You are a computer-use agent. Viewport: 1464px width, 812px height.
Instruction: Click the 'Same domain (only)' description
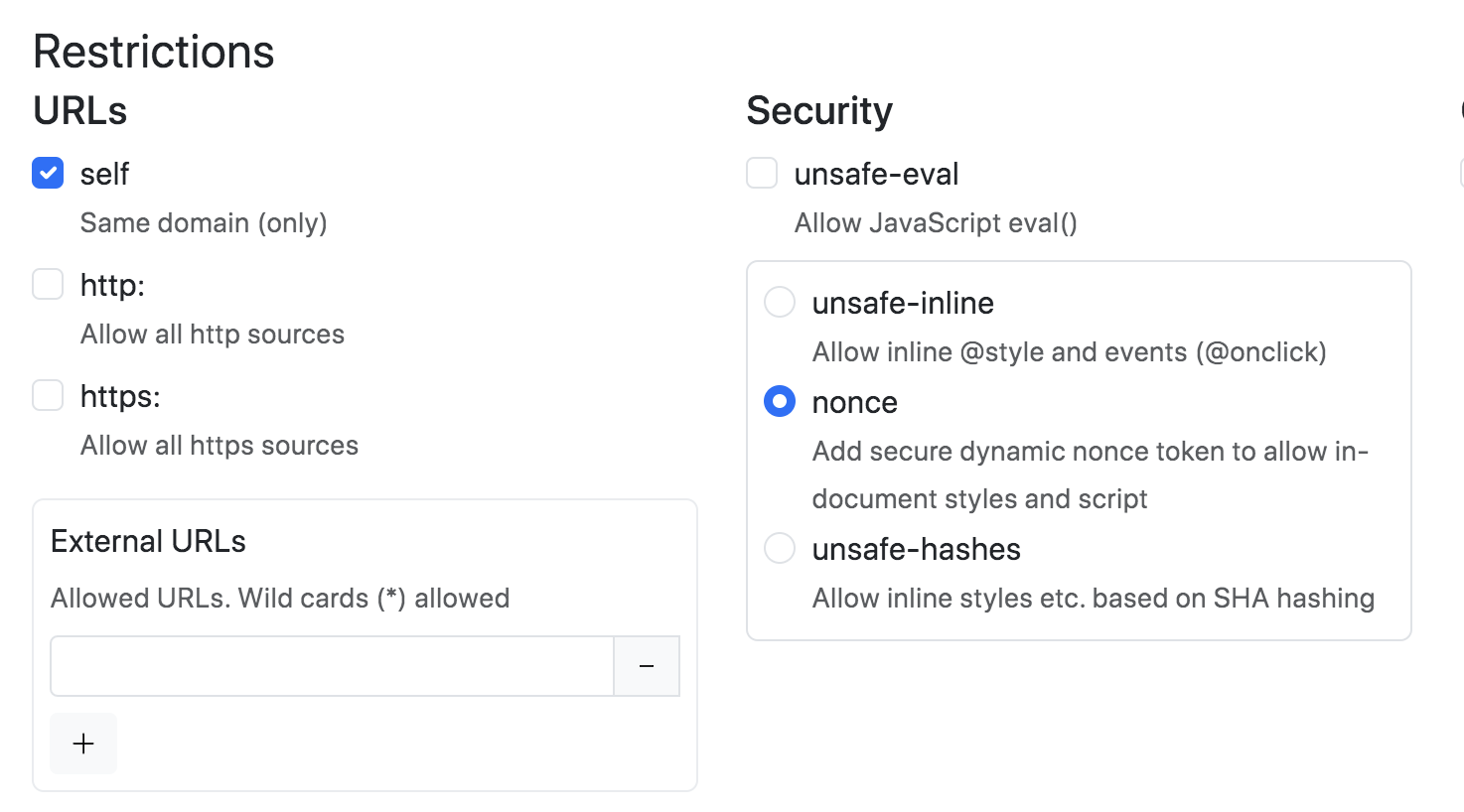(x=204, y=222)
